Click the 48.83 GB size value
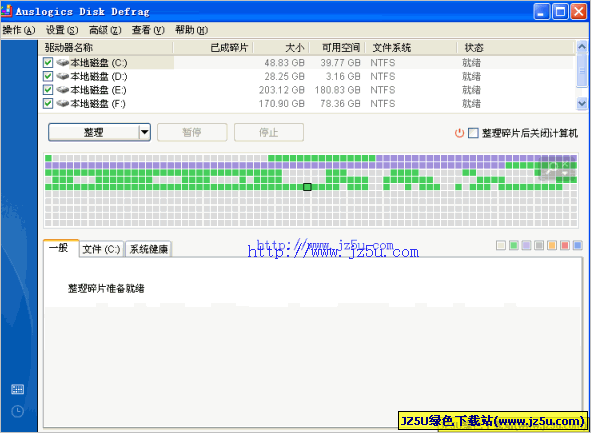 (x=284, y=63)
